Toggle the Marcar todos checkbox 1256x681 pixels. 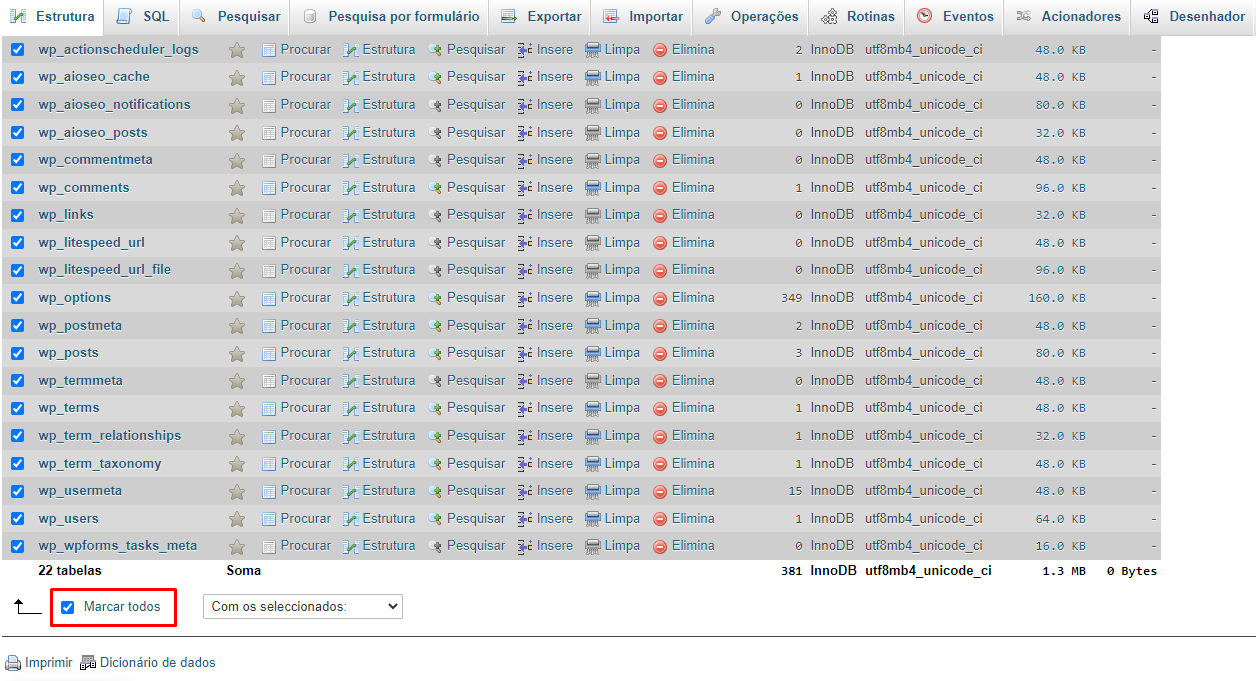[67, 606]
